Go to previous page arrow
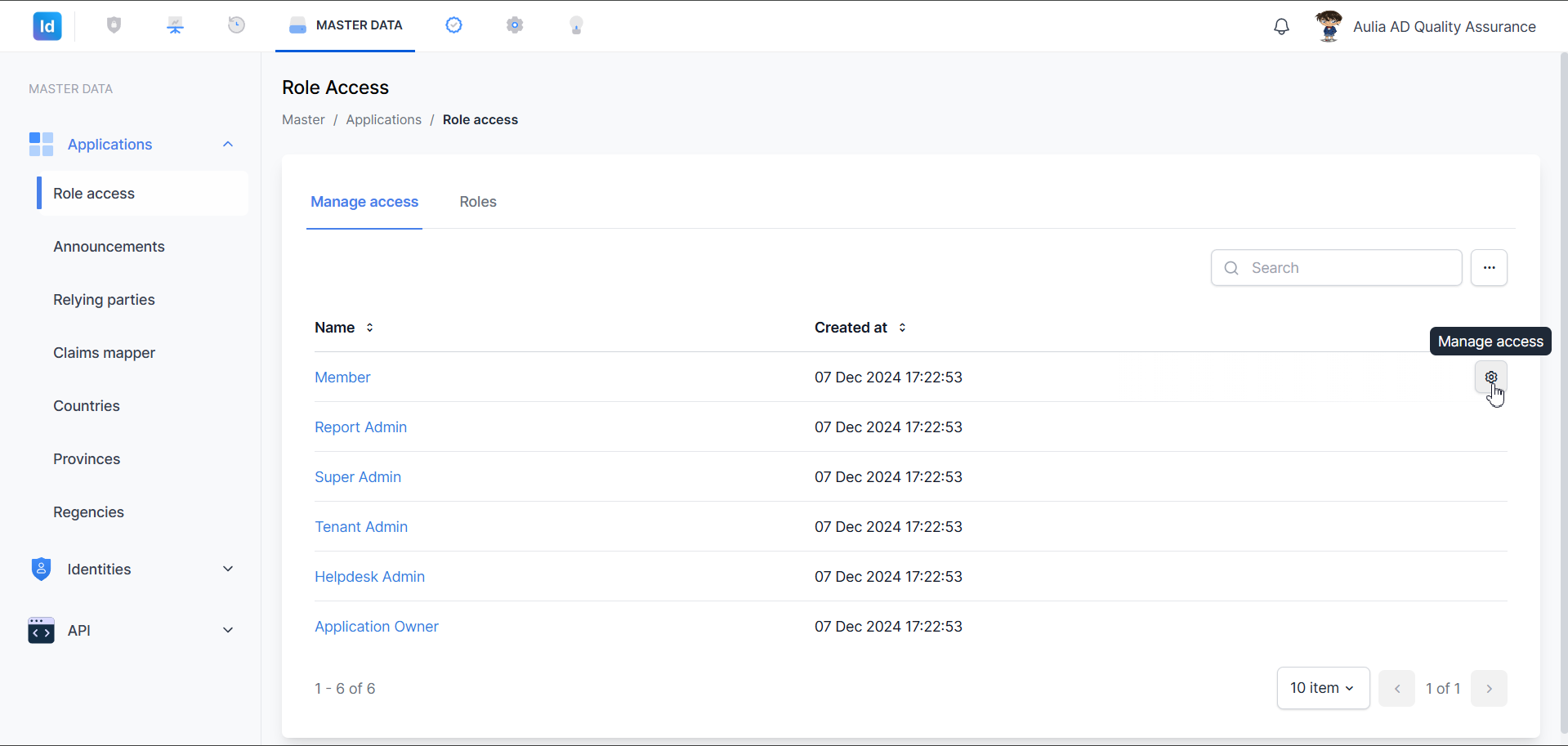The image size is (1568, 746). pos(1396,689)
